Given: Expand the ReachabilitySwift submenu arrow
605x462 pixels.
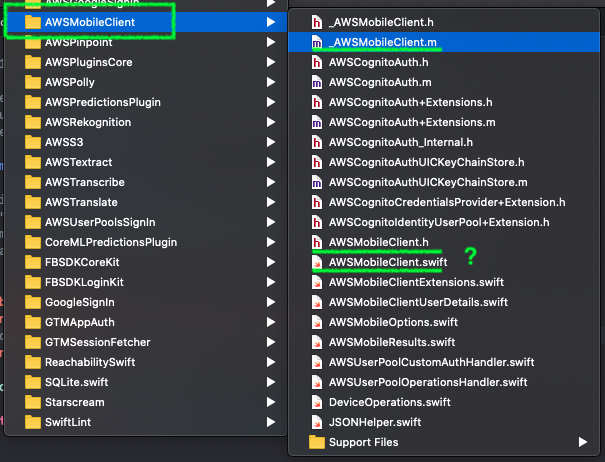Looking at the screenshot, I should 271,362.
